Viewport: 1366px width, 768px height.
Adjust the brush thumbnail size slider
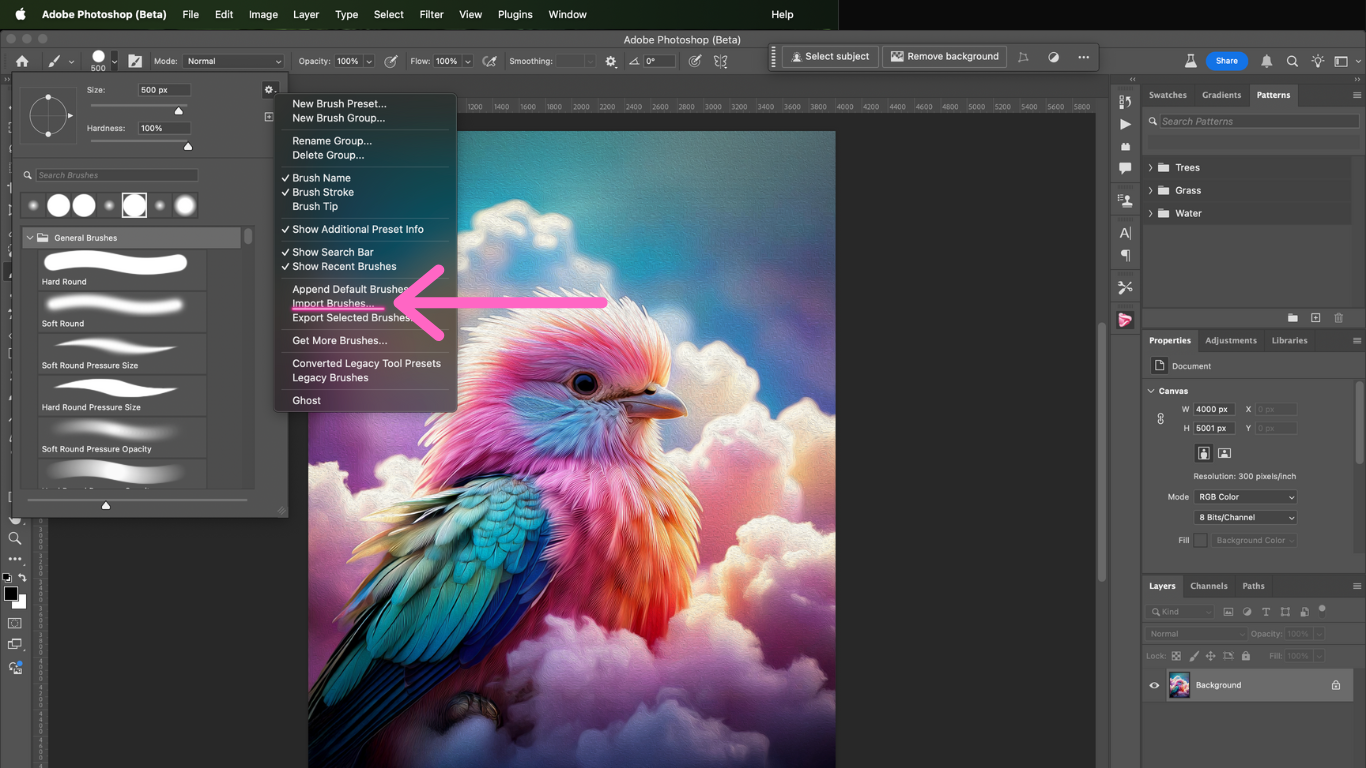pyautogui.click(x=106, y=504)
